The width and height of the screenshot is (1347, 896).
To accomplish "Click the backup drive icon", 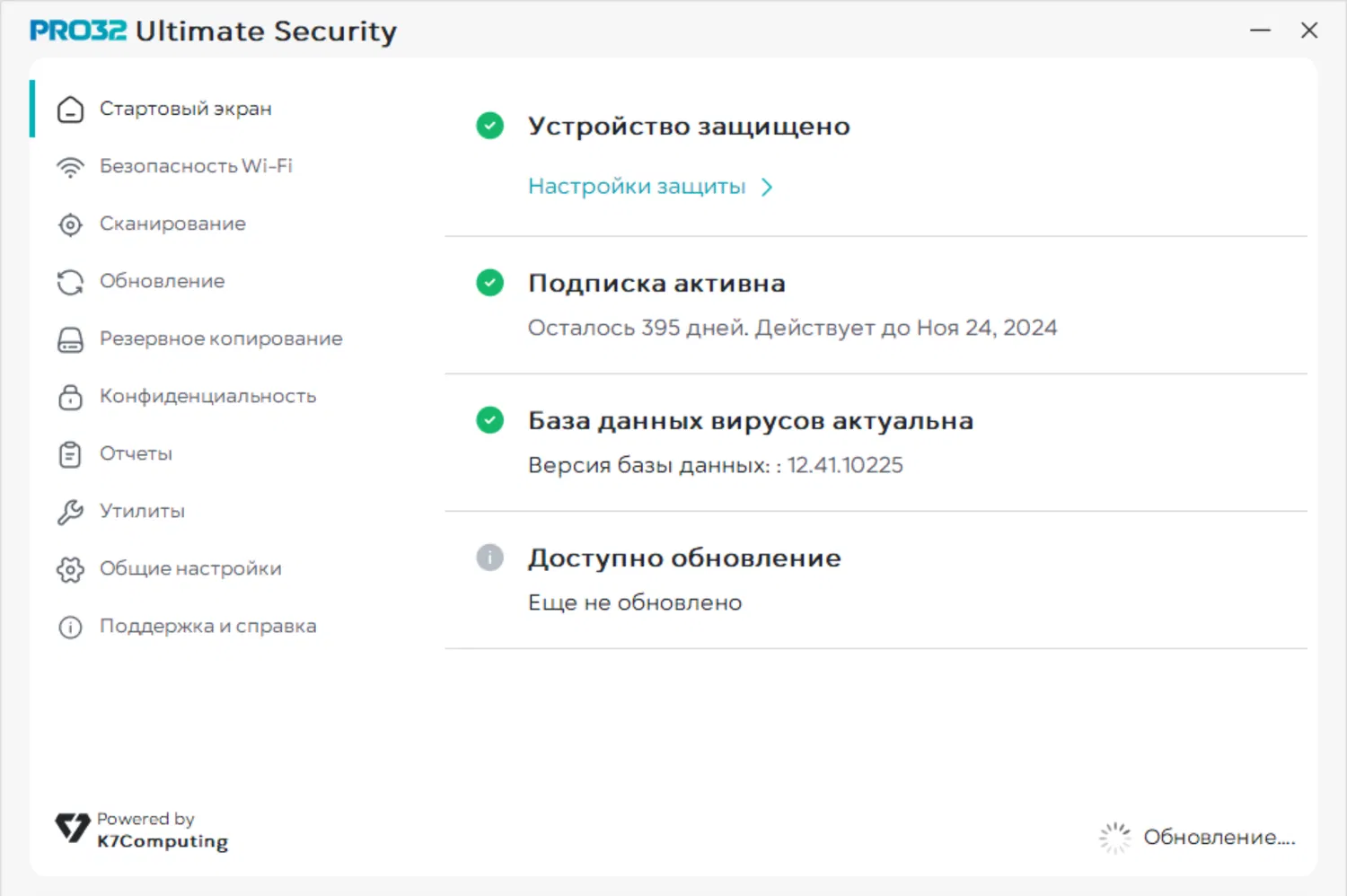I will tap(70, 339).
